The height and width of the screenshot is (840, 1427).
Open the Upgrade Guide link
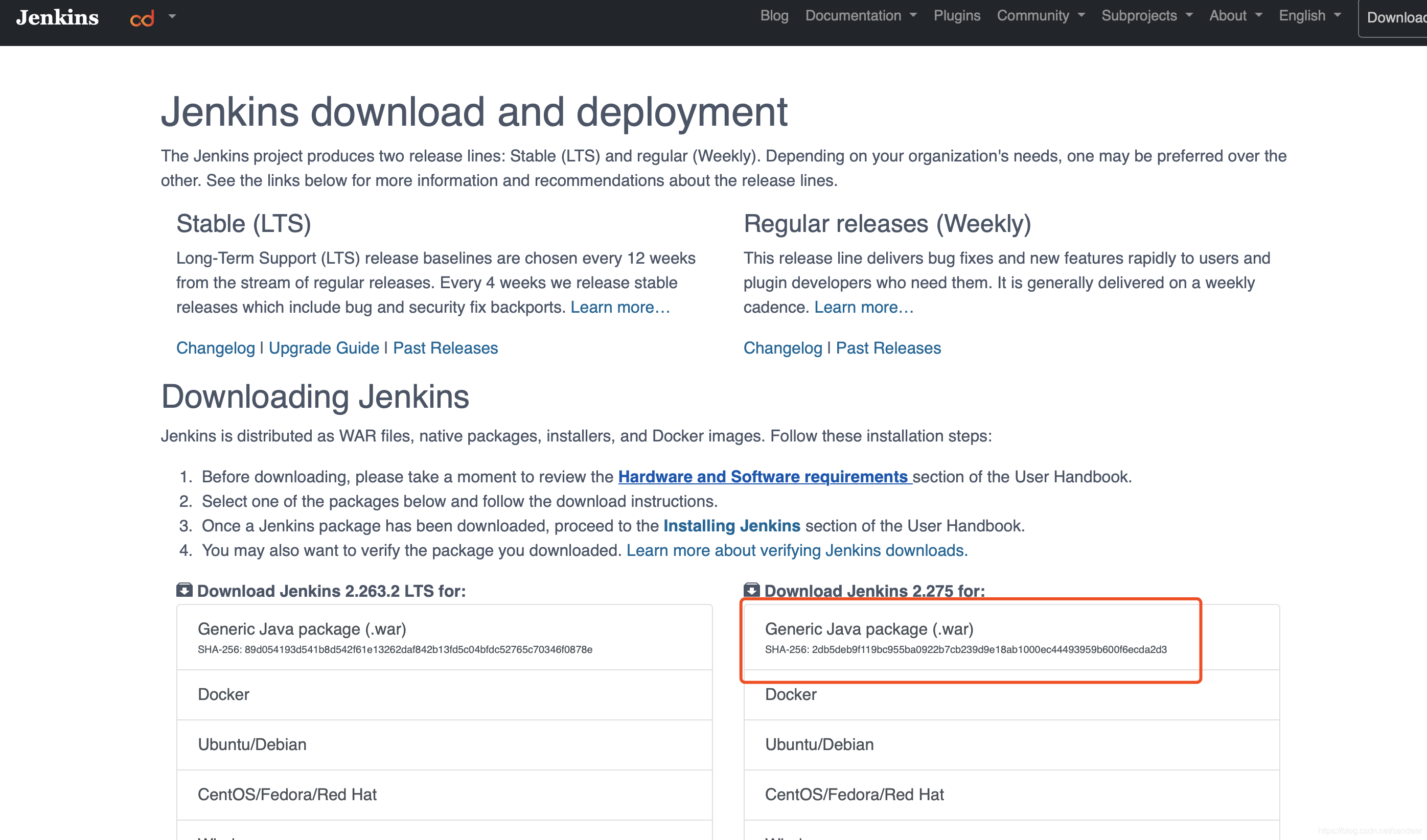(324, 348)
